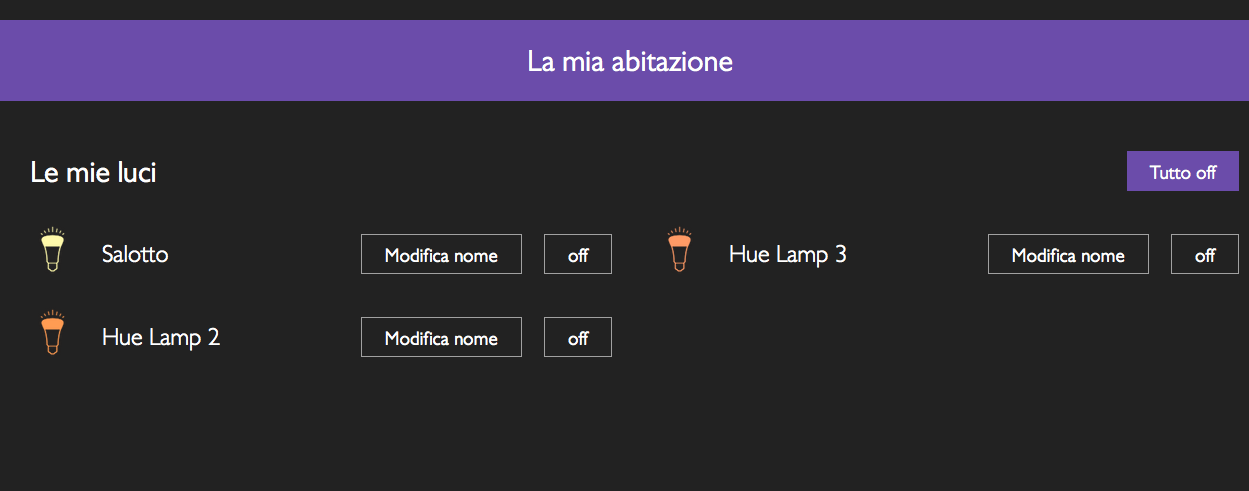Select the Hue Lamp 2 label
This screenshot has width=1249, height=491.
[161, 337]
